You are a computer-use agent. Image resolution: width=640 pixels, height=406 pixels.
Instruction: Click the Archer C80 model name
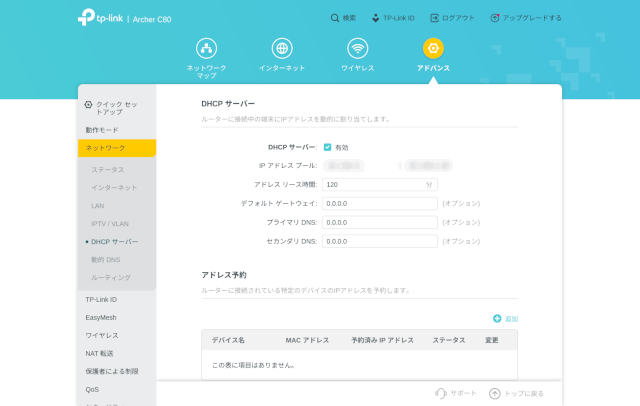152,19
